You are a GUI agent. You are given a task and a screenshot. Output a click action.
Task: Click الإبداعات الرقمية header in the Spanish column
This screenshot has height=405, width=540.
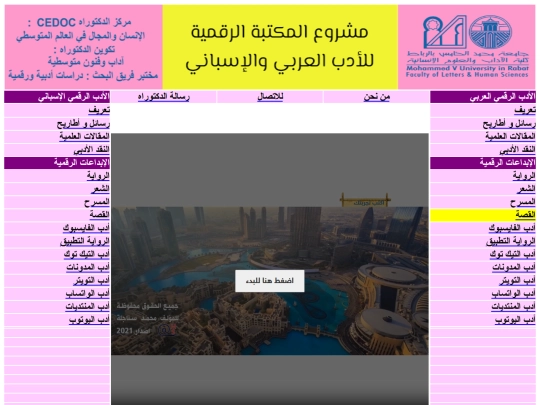[57, 163]
